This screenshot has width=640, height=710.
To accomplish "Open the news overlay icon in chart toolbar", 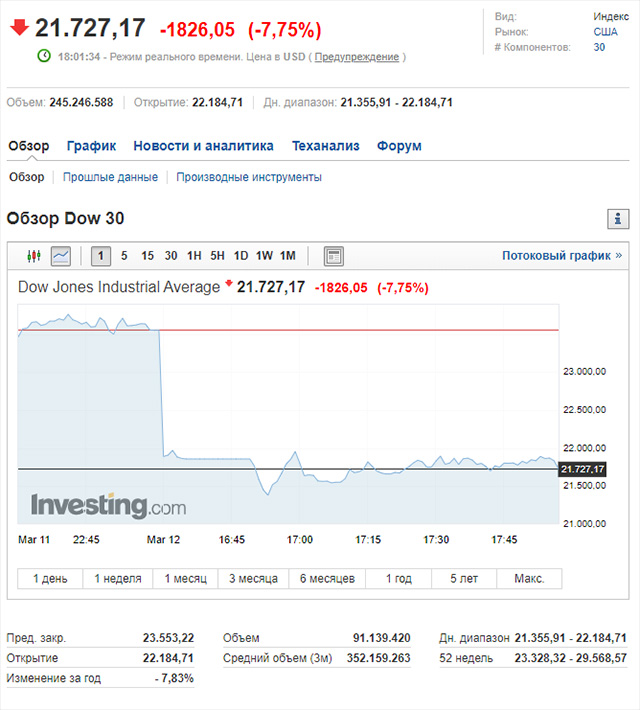I will point(334,256).
